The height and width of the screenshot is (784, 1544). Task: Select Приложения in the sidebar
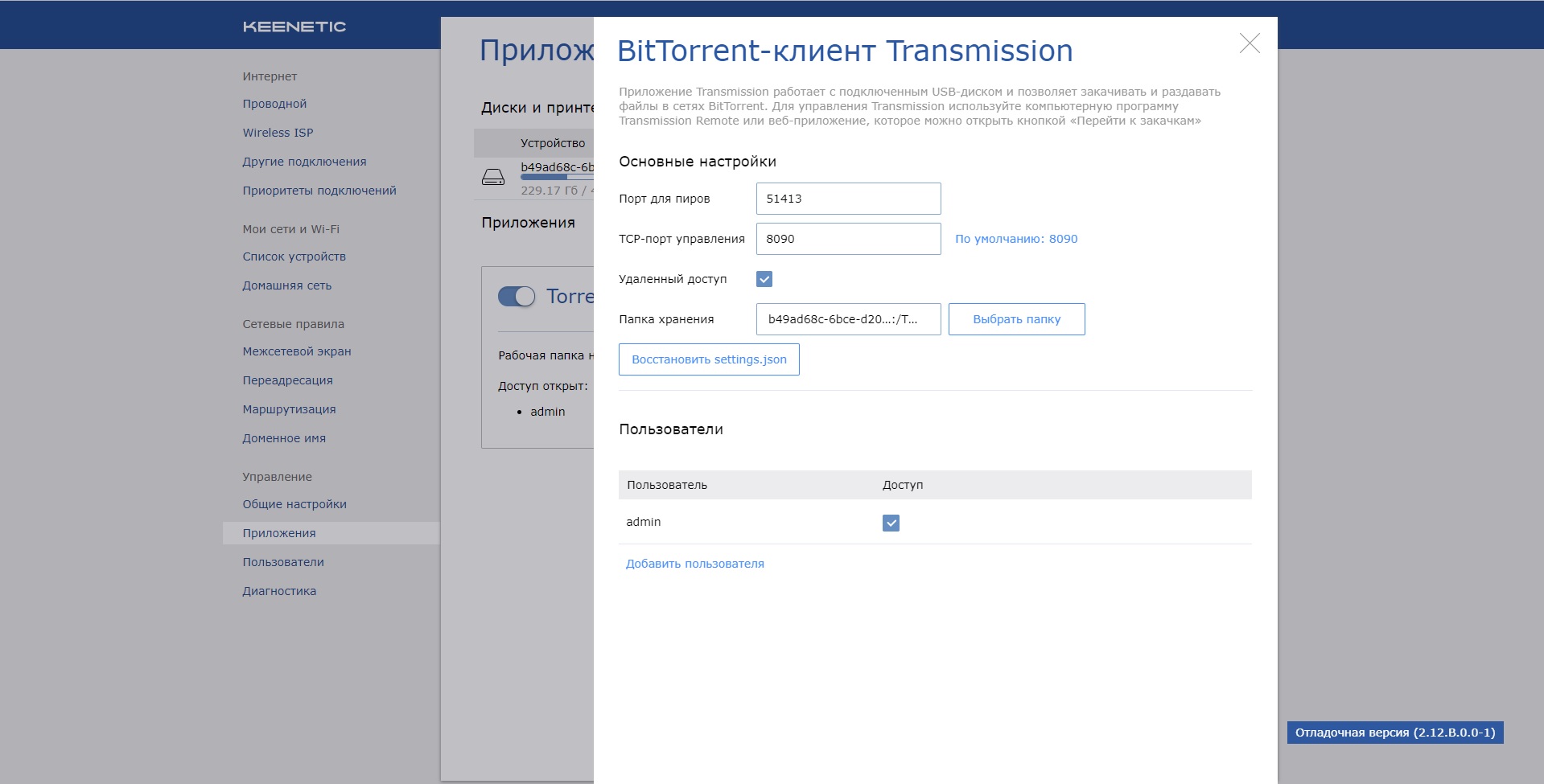click(331, 533)
